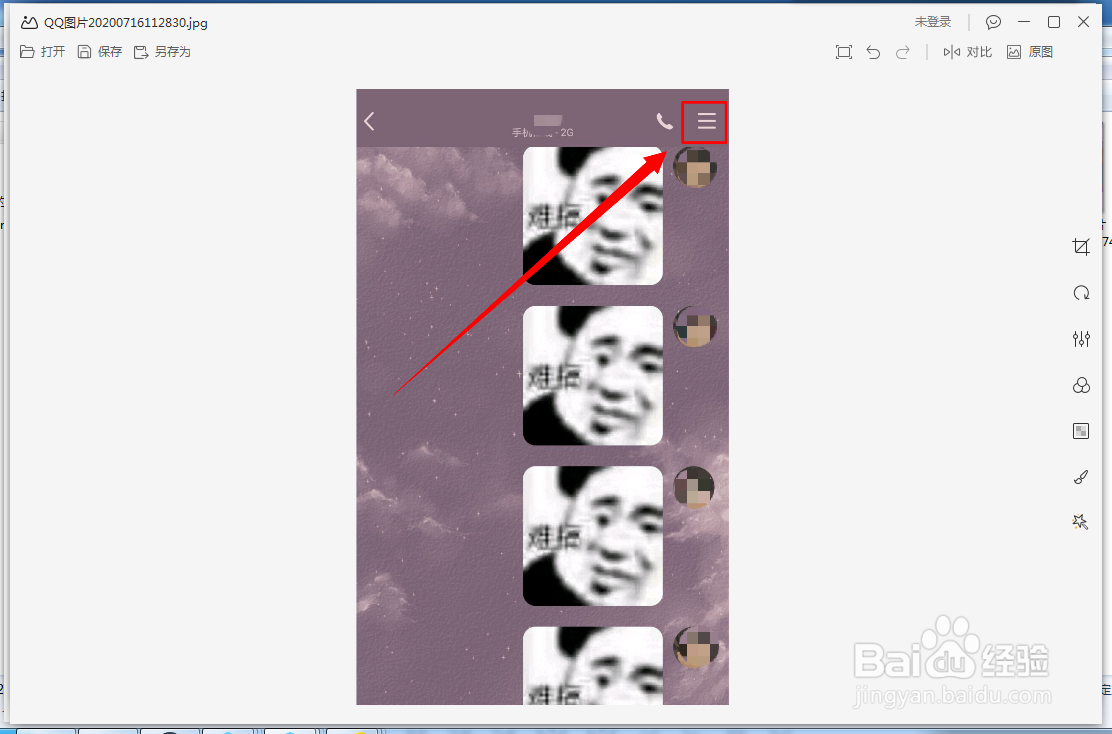Click the first panda meme image
The image size is (1112, 734).
(593, 216)
